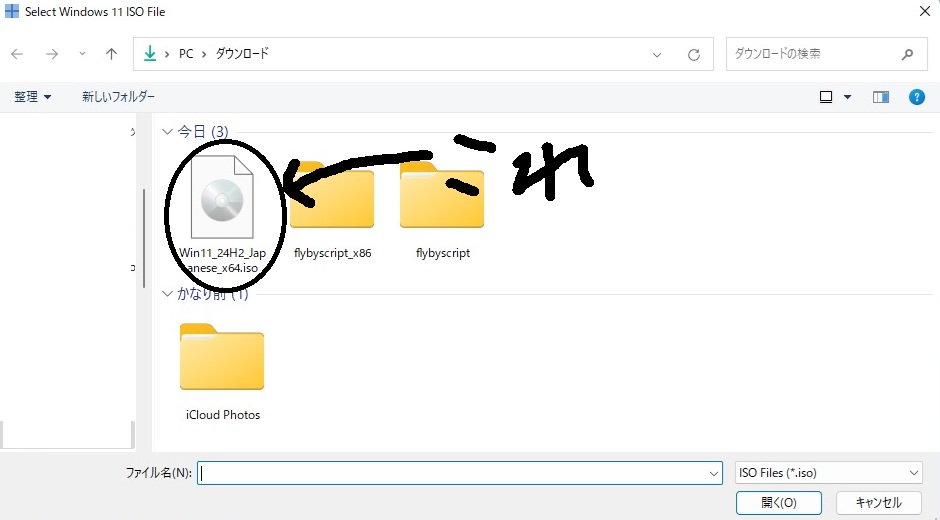Go up one folder level
This screenshot has width=940, height=520.
tap(111, 54)
